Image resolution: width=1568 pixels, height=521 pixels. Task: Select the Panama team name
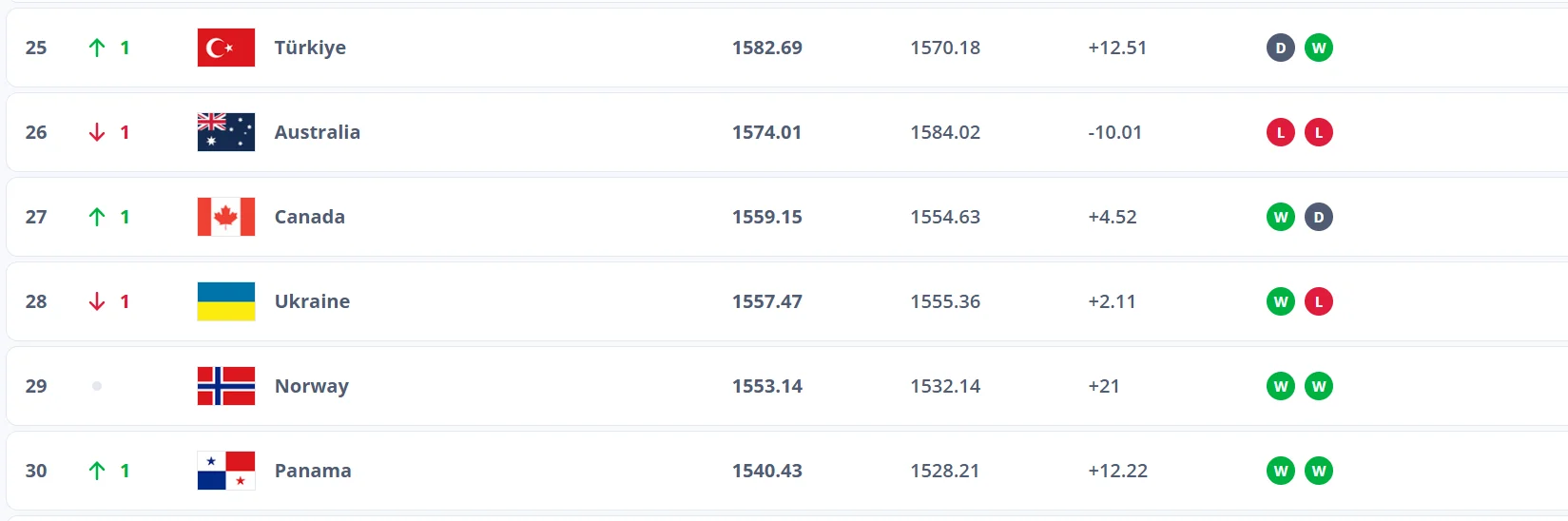click(x=312, y=471)
